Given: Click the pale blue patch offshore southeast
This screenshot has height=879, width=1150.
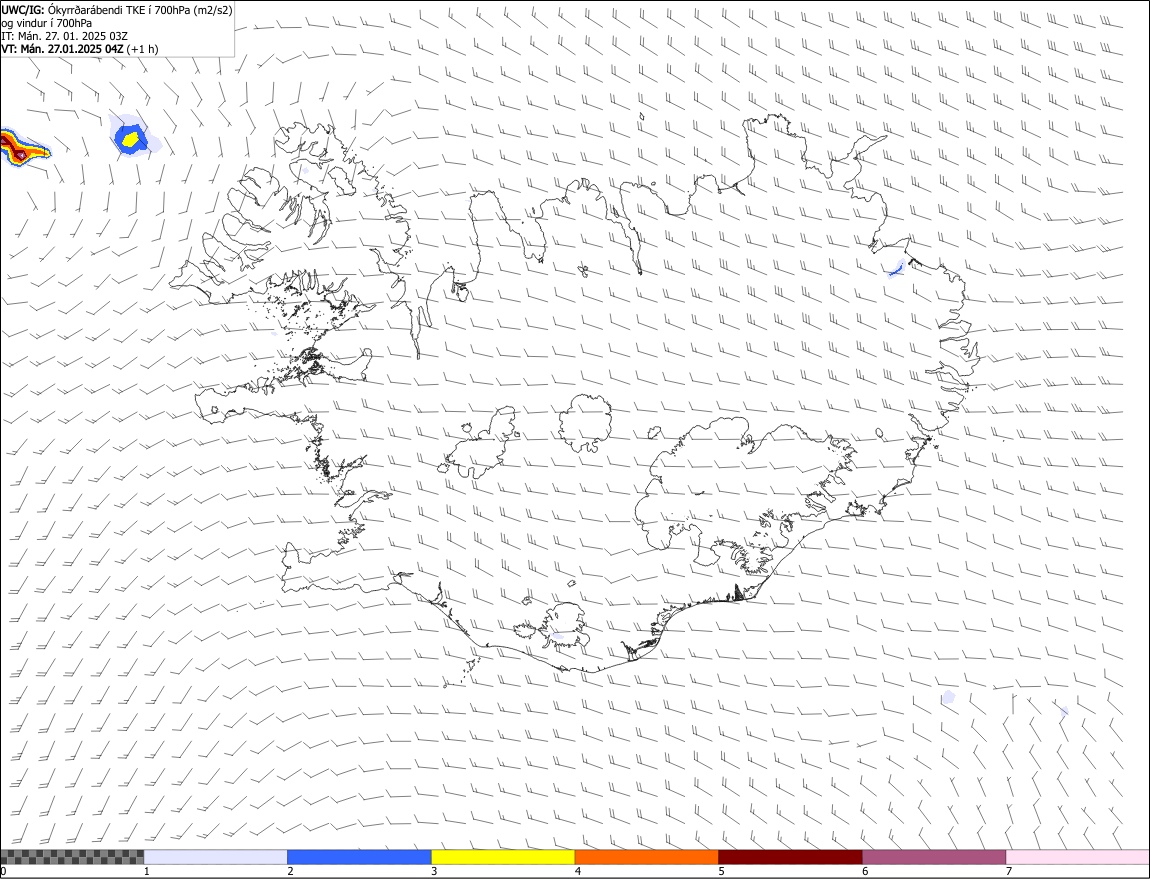Looking at the screenshot, I should (948, 697).
